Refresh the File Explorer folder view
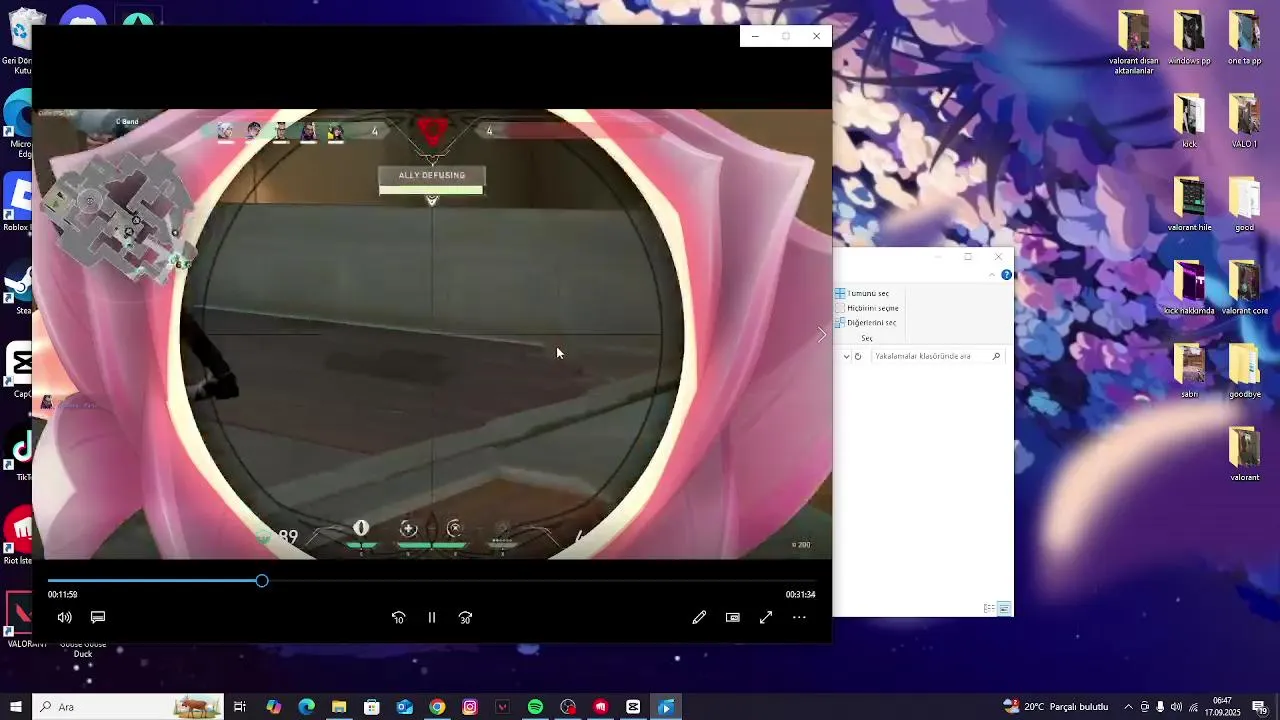Viewport: 1280px width, 720px height. (858, 356)
